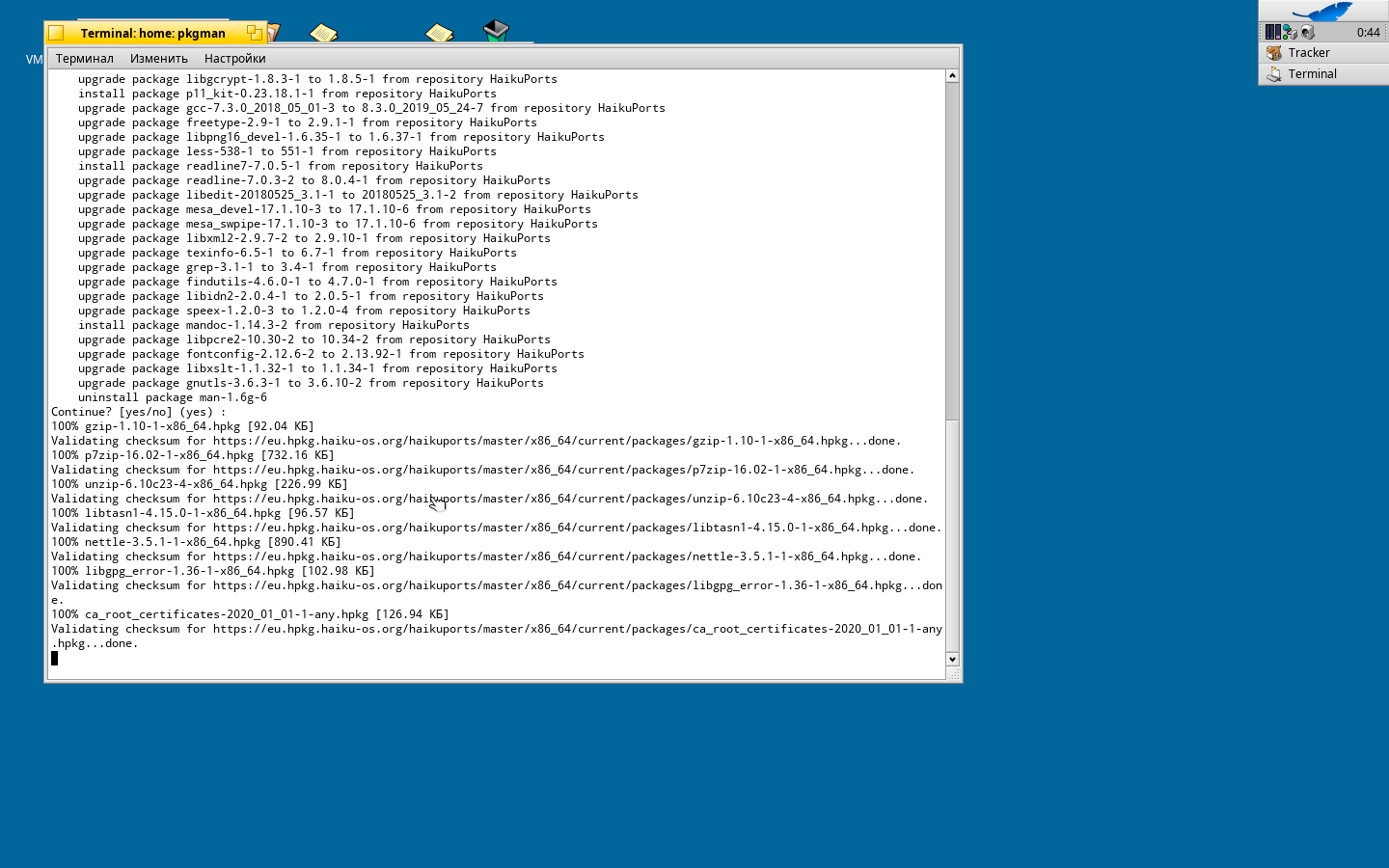Screen dimensions: 1389x868
Task: Click the '100% libtasn1-4.15.0-1-x86_64.hpkg' line
Action: [203, 513]
